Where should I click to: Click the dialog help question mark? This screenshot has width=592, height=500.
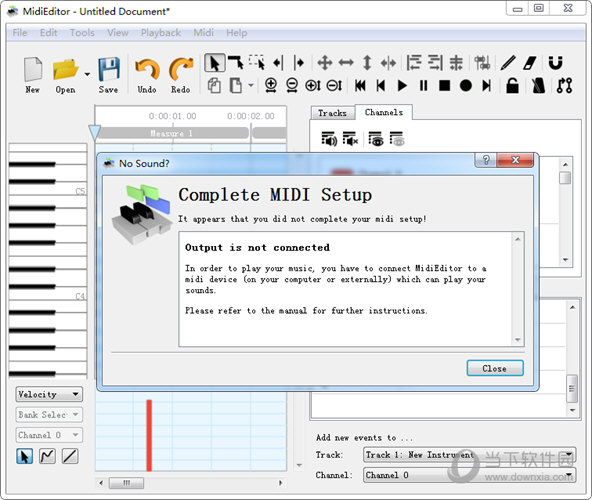pos(486,160)
